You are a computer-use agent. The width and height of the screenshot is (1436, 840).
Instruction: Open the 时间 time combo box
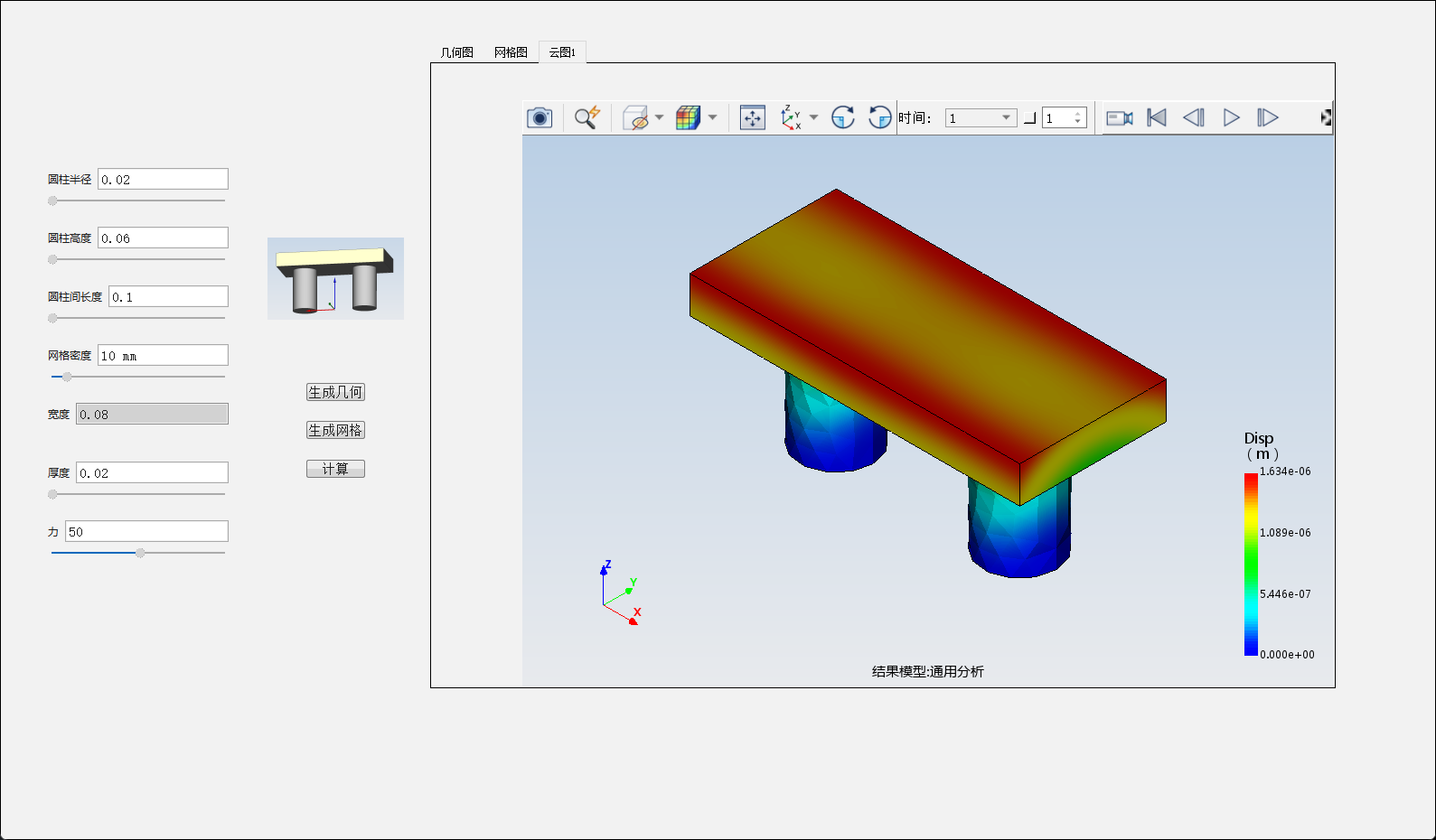(x=981, y=118)
